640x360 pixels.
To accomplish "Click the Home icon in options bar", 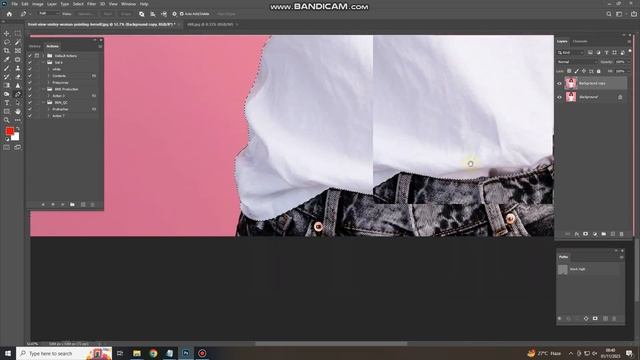I will pos(9,14).
